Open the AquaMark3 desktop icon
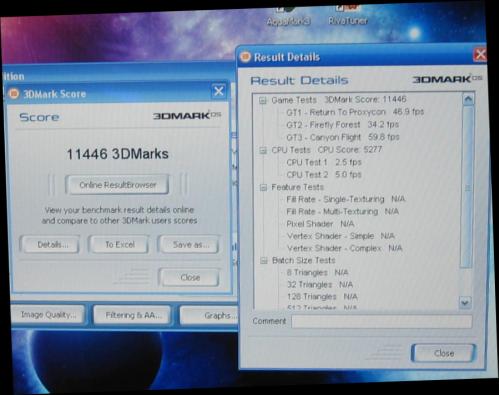Viewport: 499px width, 395px height. tap(288, 16)
